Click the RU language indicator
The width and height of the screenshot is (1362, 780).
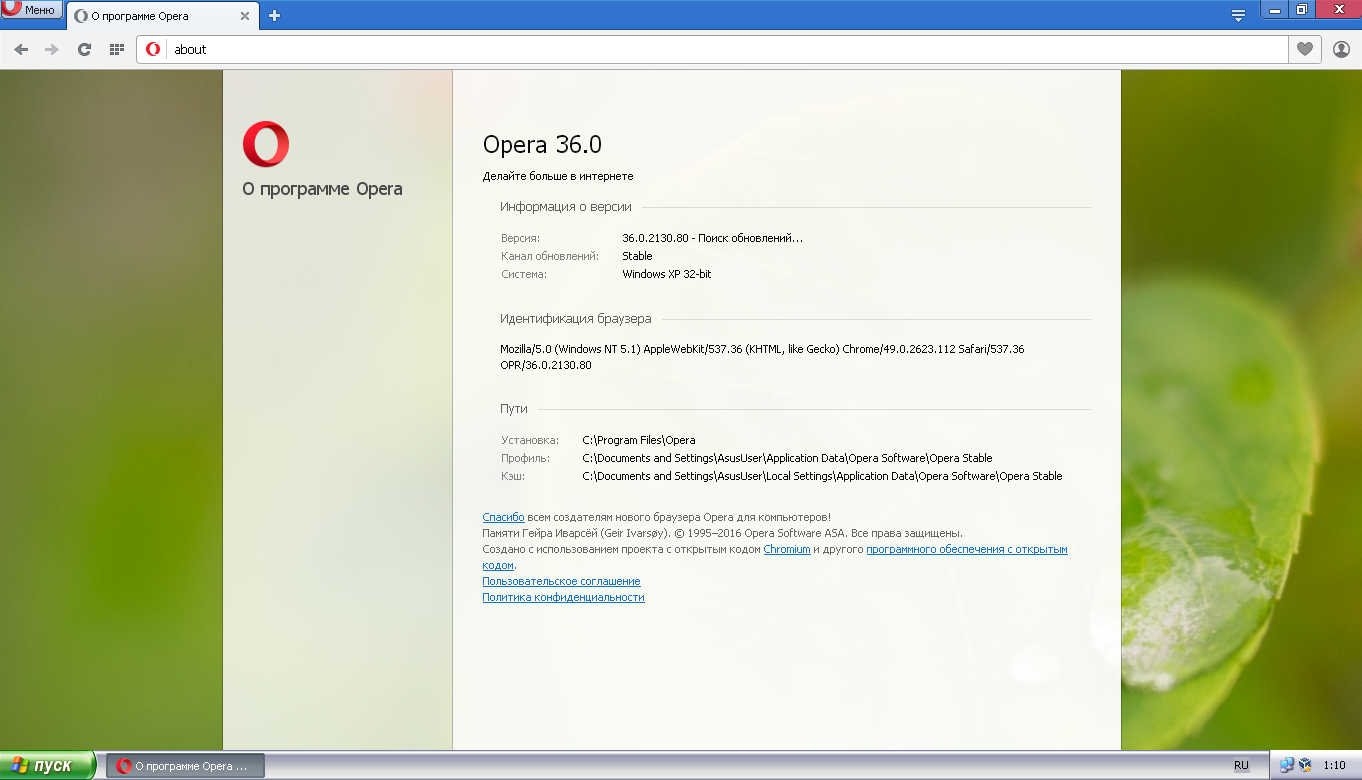coord(1241,765)
